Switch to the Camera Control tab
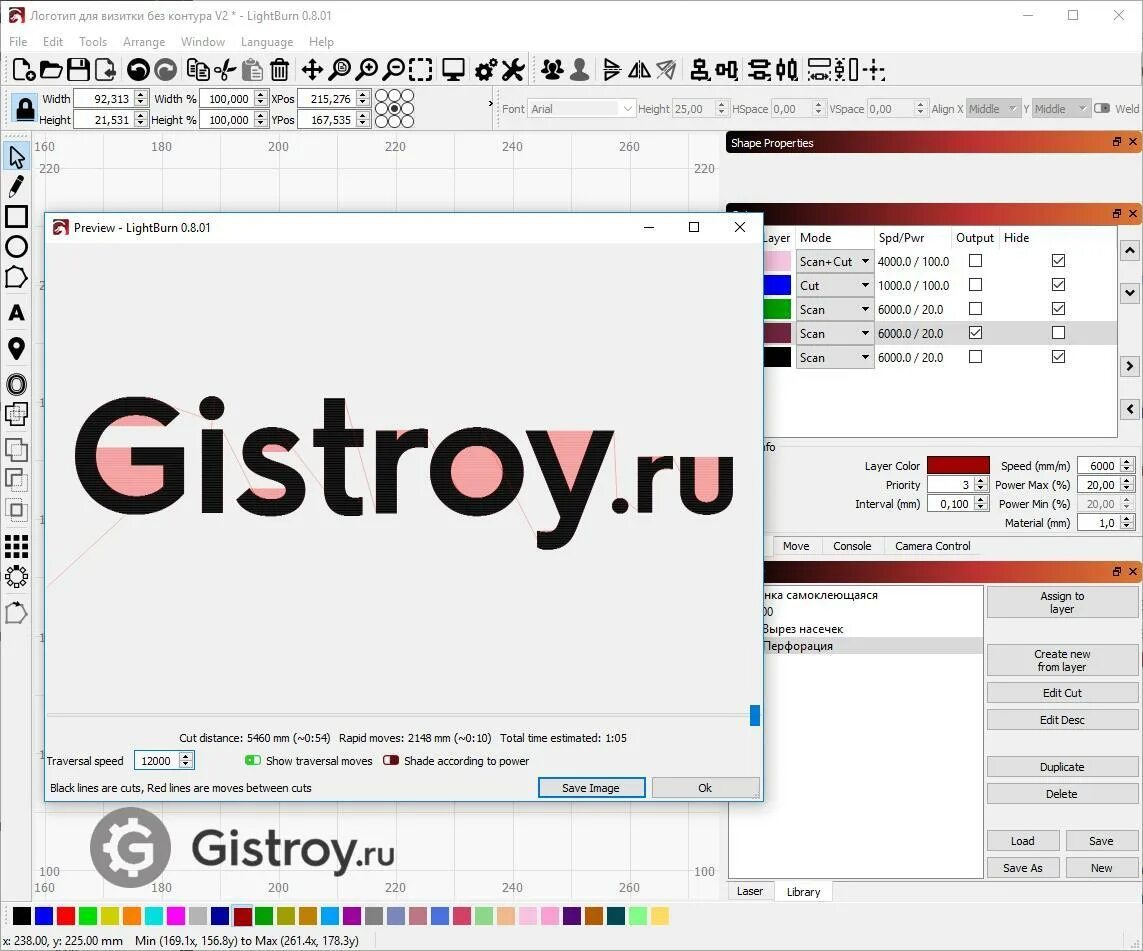The width and height of the screenshot is (1143, 951). point(932,546)
